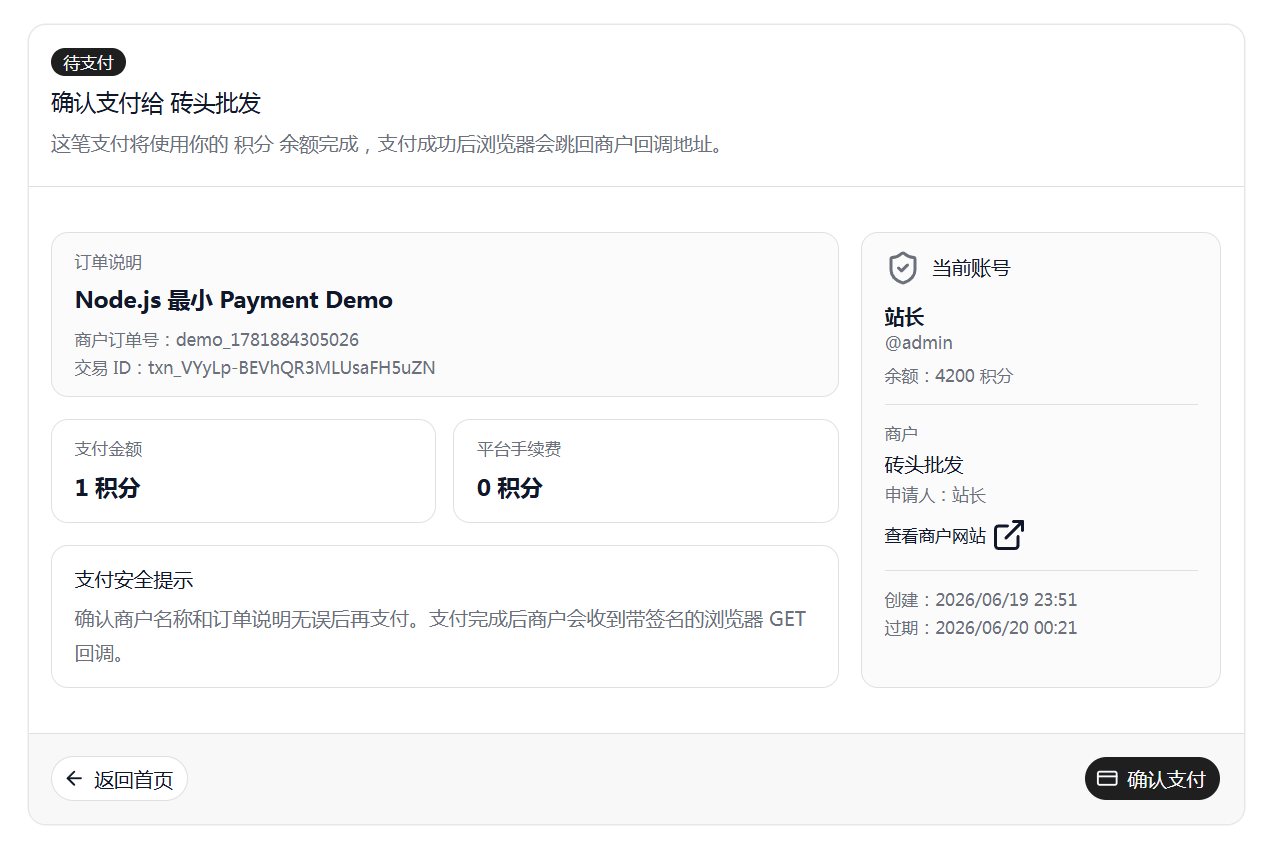This screenshot has height=855, width=1275.
Task: Click the creation time 2026/06/19 23:51
Action: 1006,600
